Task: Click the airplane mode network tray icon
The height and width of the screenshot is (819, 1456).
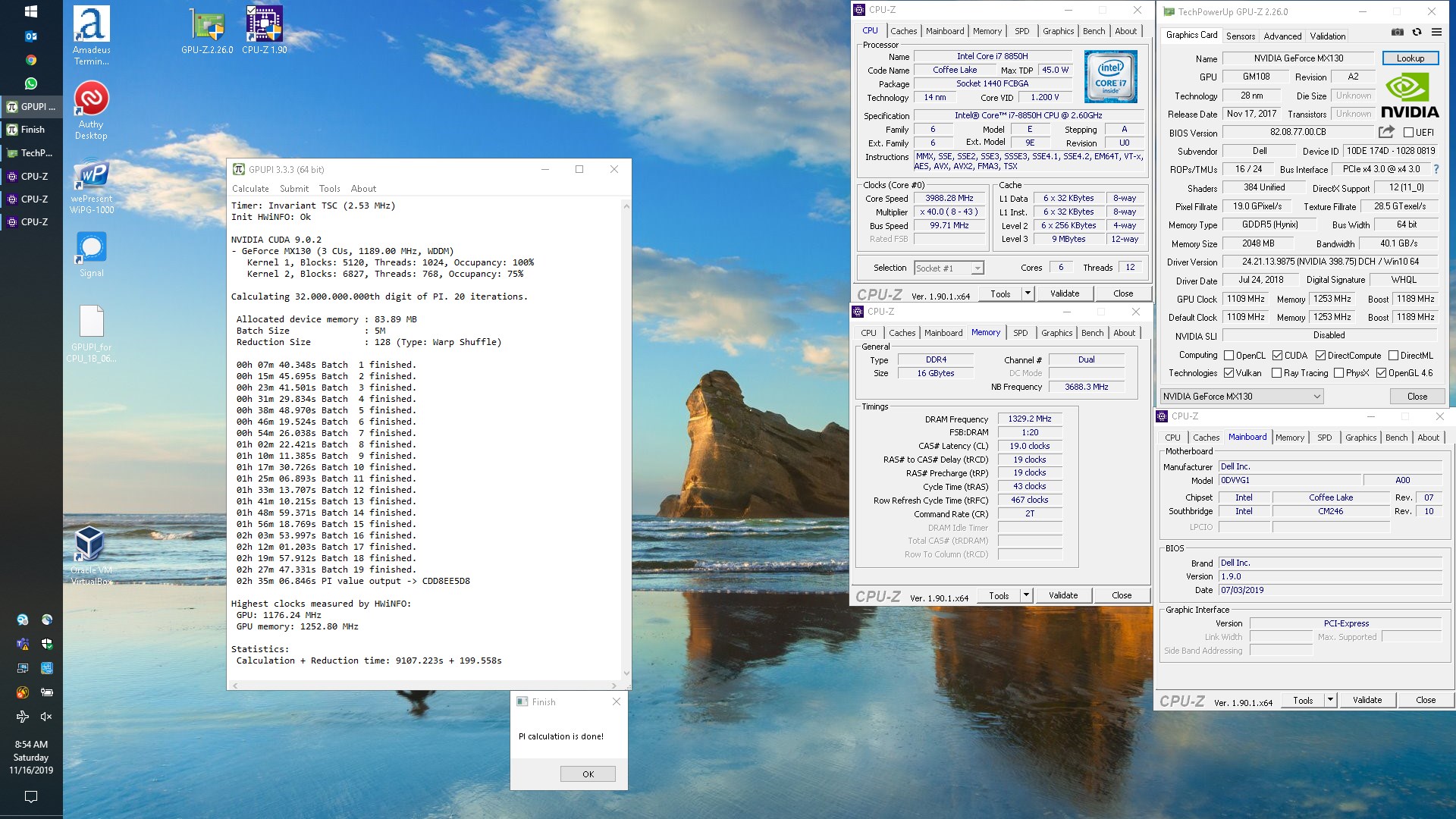Action: (23, 717)
